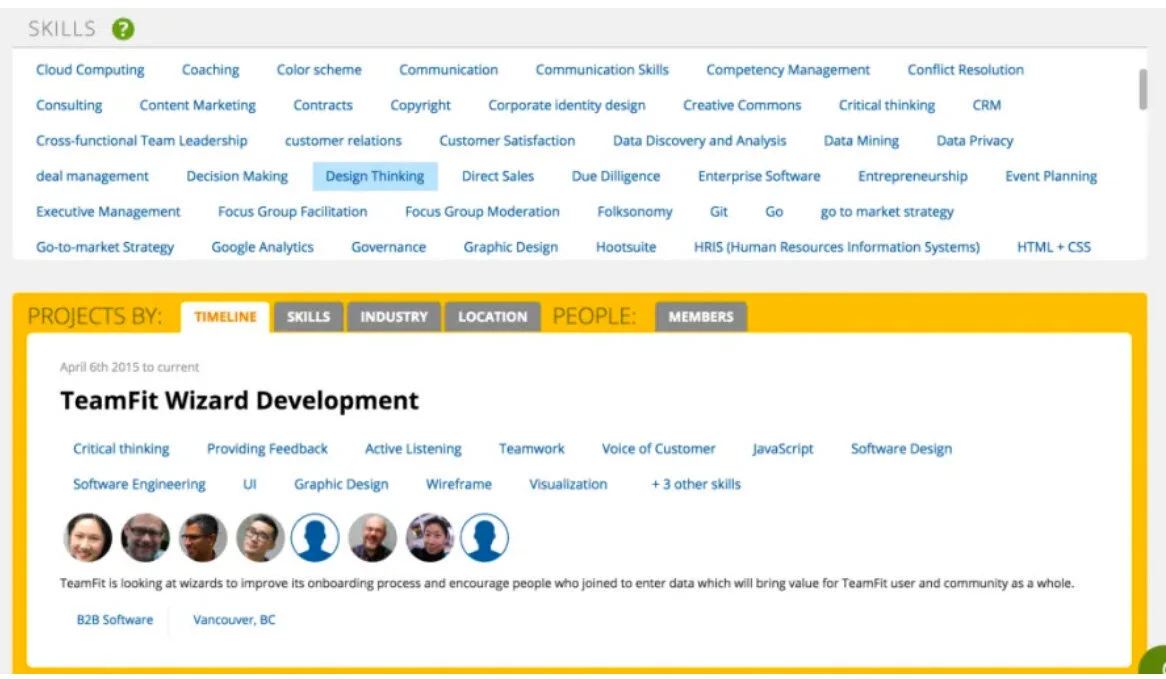The height and width of the screenshot is (679, 1166).
Task: Open second member avatar, bearded man with glasses
Action: coord(145,537)
